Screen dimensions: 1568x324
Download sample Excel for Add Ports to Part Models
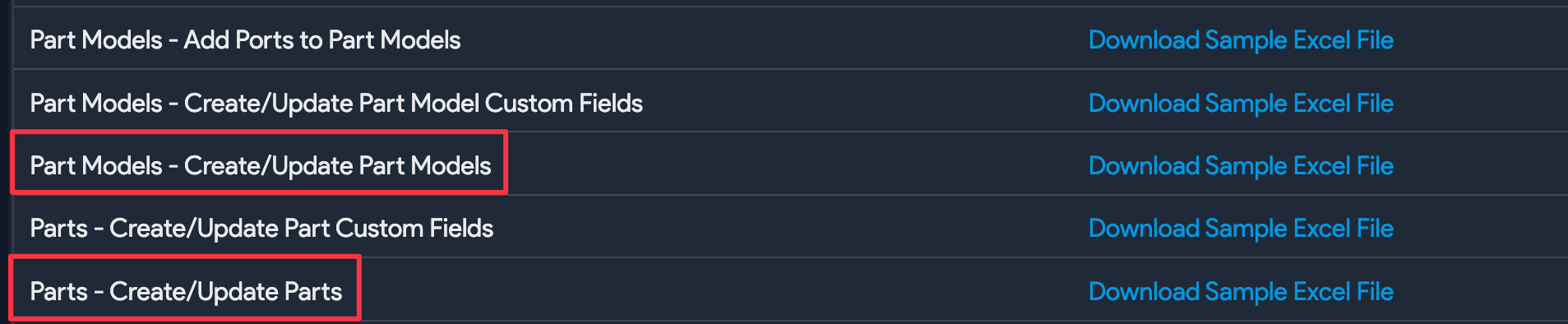[x=1241, y=39]
